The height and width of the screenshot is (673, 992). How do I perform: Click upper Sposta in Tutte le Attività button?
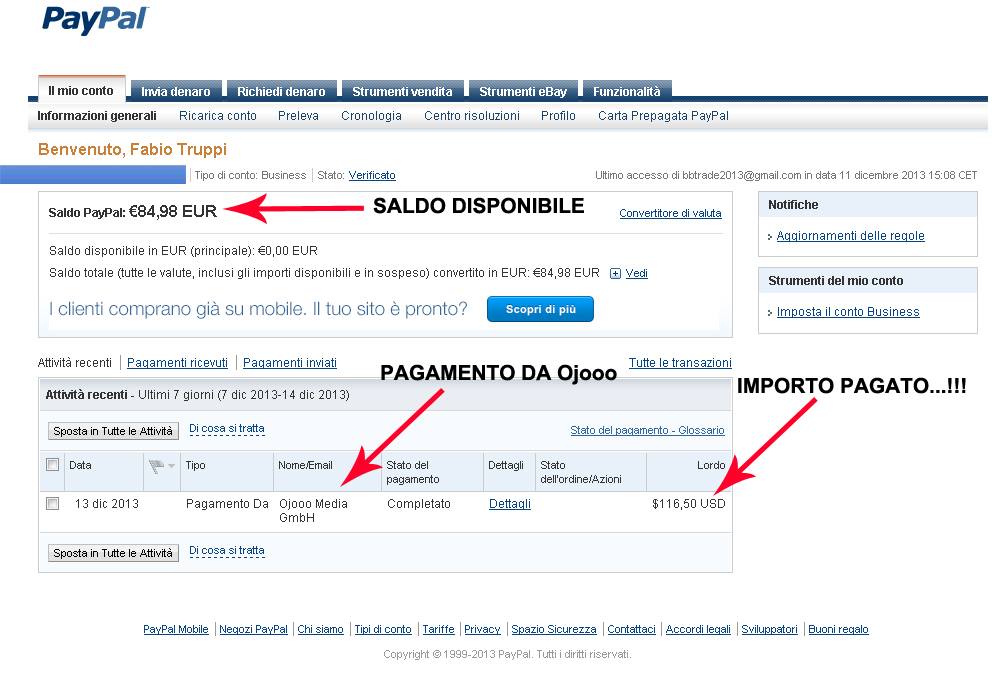[113, 431]
